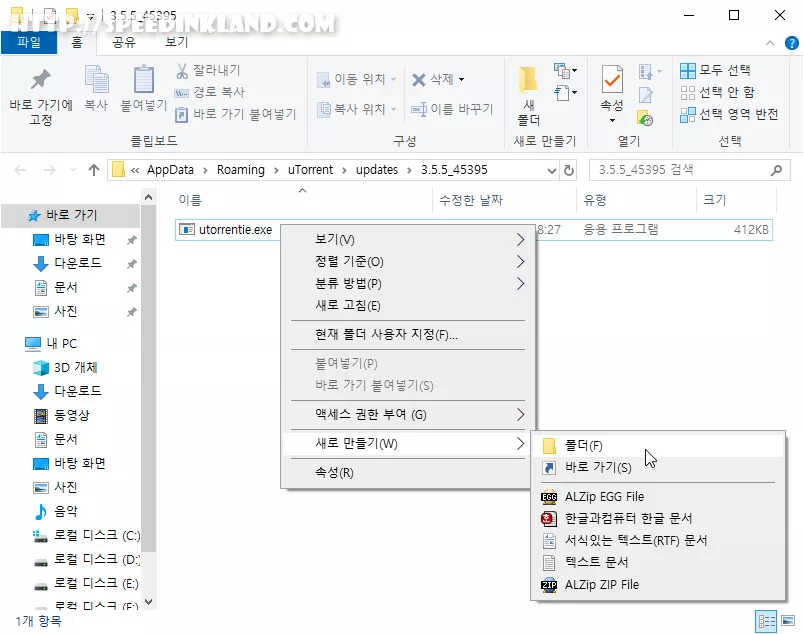Choose ALZip ZIP File in New submenu
The width and height of the screenshot is (804, 634).
[658, 585]
